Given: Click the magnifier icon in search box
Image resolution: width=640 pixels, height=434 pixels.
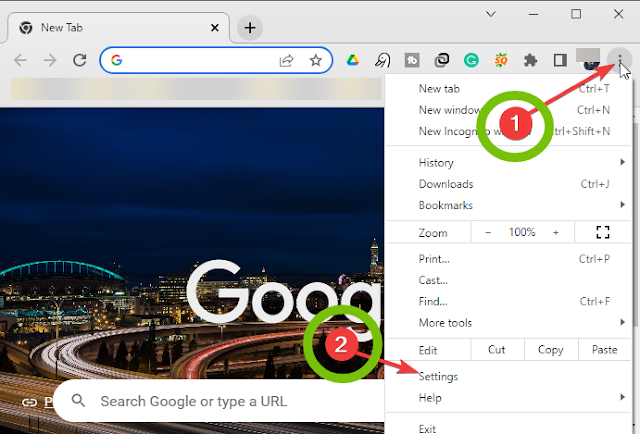Looking at the screenshot, I should tap(78, 401).
